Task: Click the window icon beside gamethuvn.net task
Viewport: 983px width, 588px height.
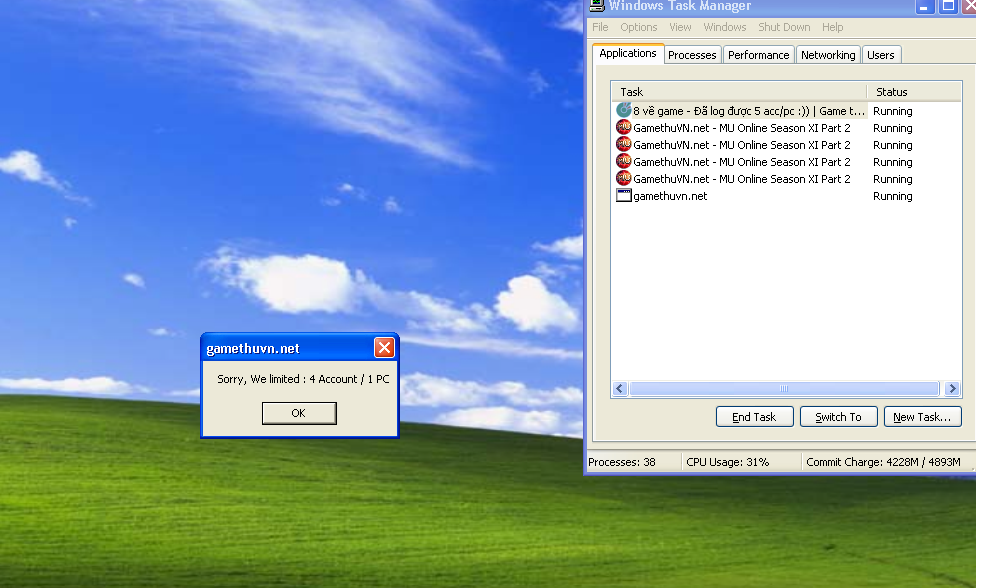Action: (623, 196)
